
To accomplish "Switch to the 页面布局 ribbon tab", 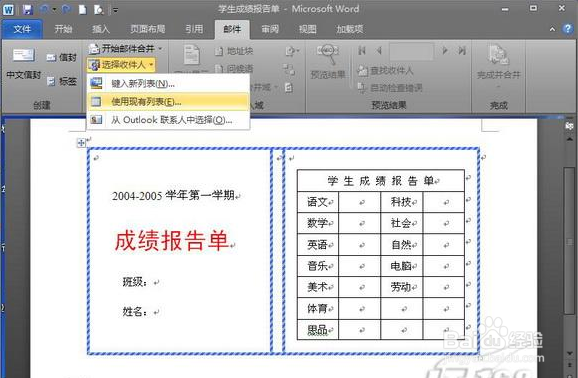I will tap(147, 29).
